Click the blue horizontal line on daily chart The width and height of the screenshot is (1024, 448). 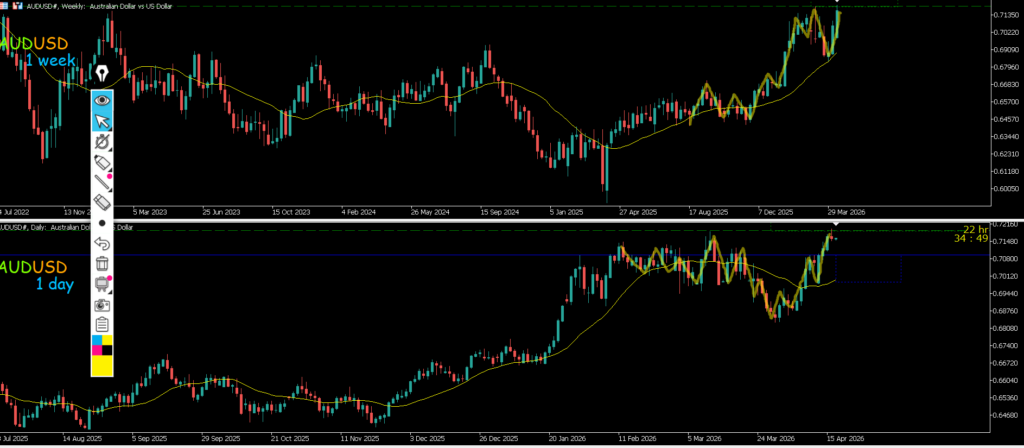click(400, 255)
